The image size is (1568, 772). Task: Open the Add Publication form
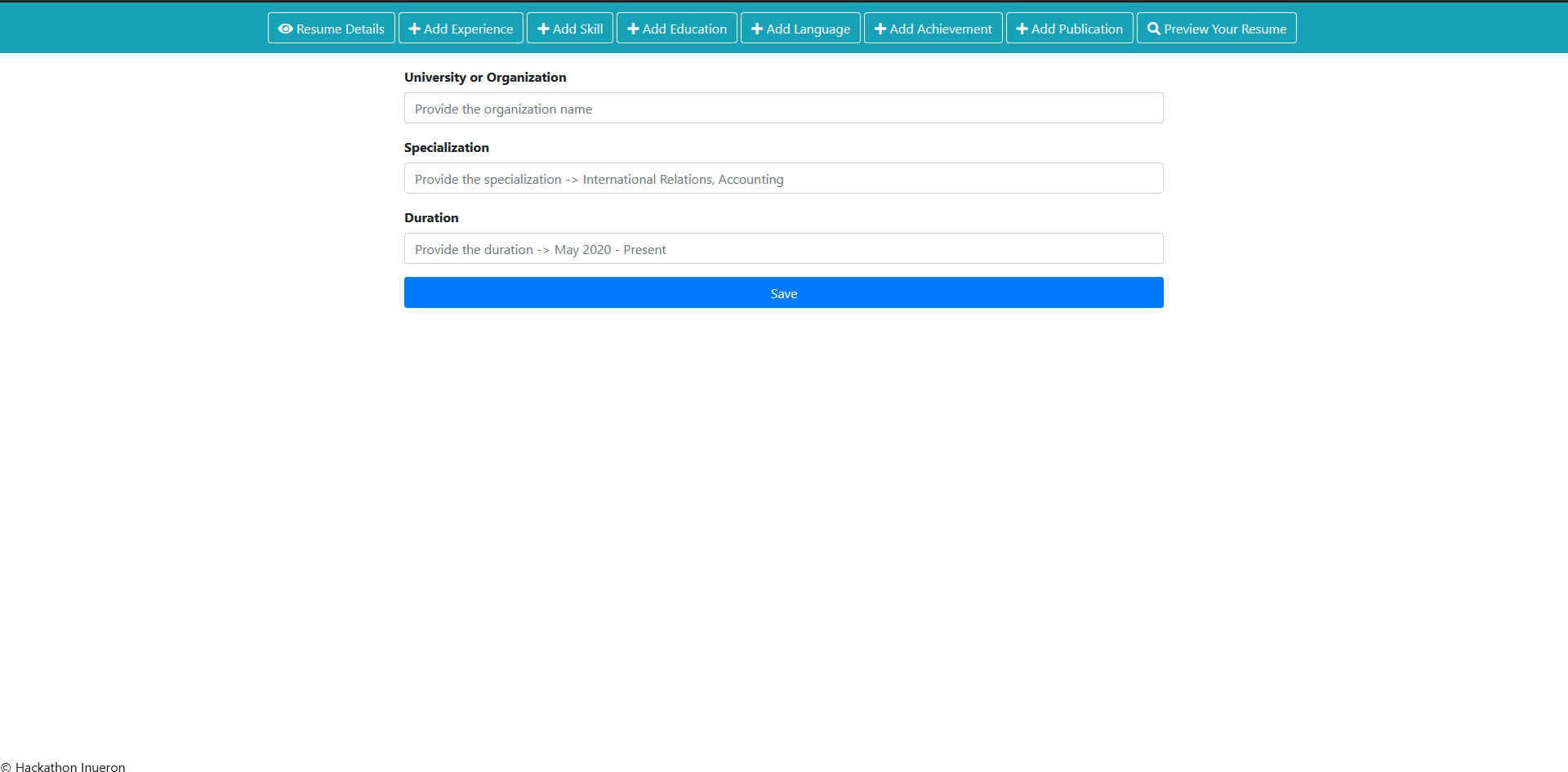coord(1069,28)
